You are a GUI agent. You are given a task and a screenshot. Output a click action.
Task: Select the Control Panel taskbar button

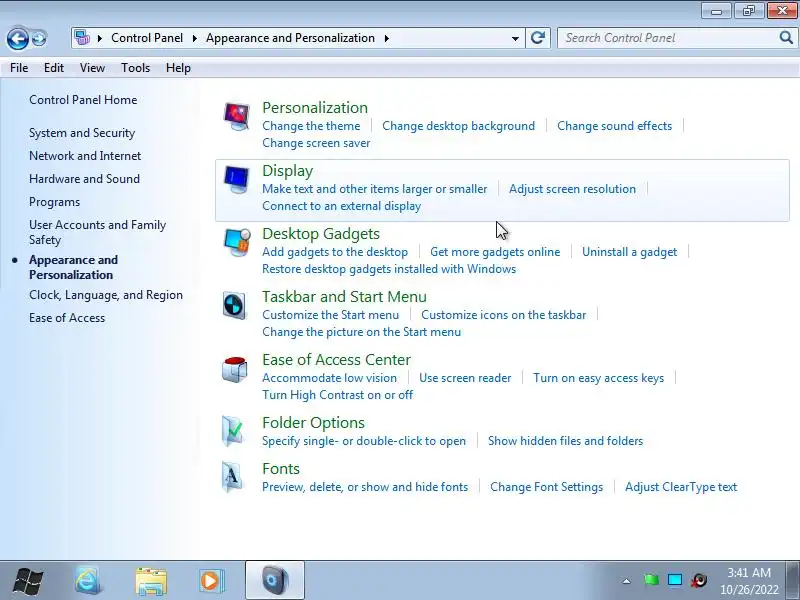(275, 580)
